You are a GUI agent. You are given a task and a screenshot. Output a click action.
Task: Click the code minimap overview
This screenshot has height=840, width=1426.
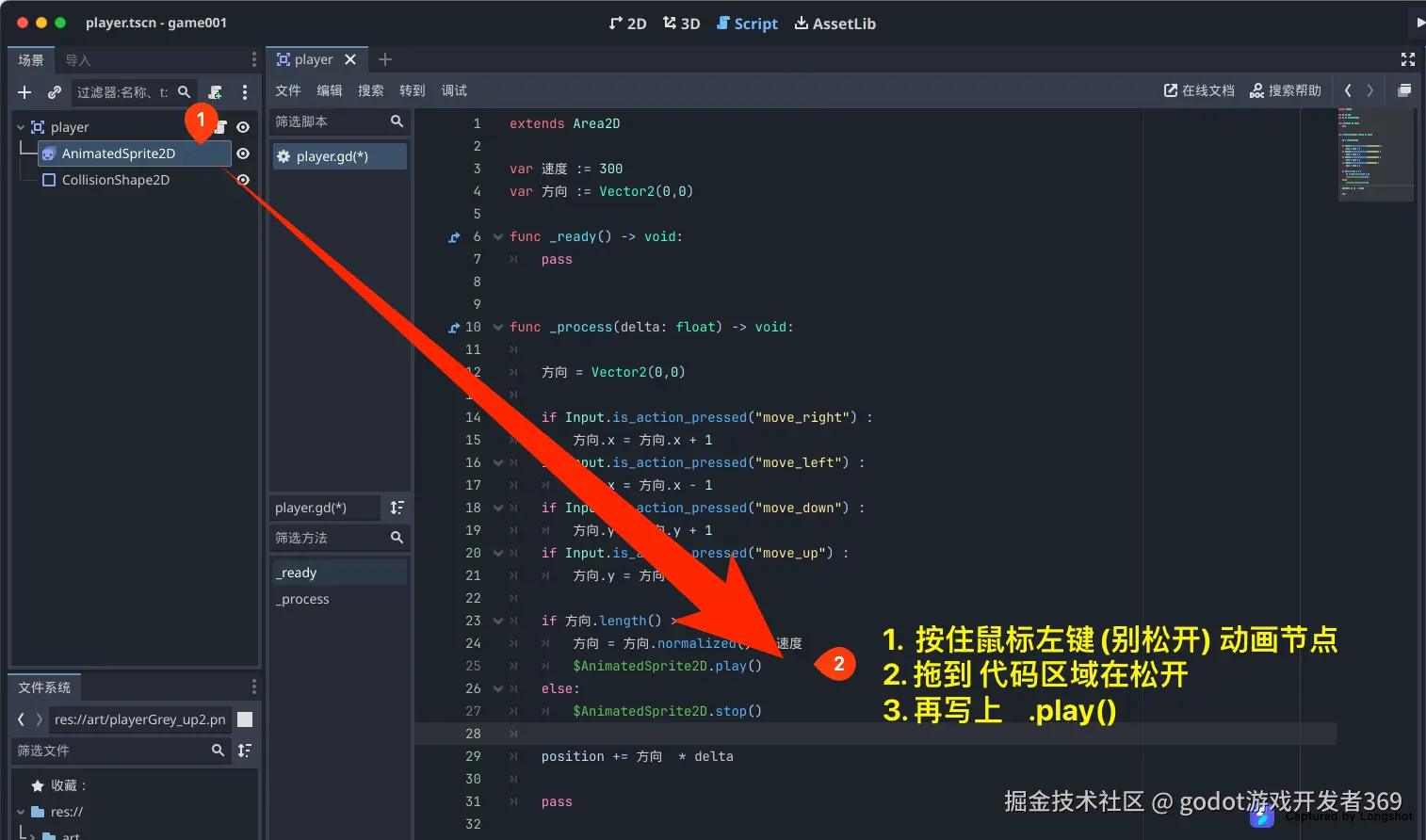pos(1375,154)
